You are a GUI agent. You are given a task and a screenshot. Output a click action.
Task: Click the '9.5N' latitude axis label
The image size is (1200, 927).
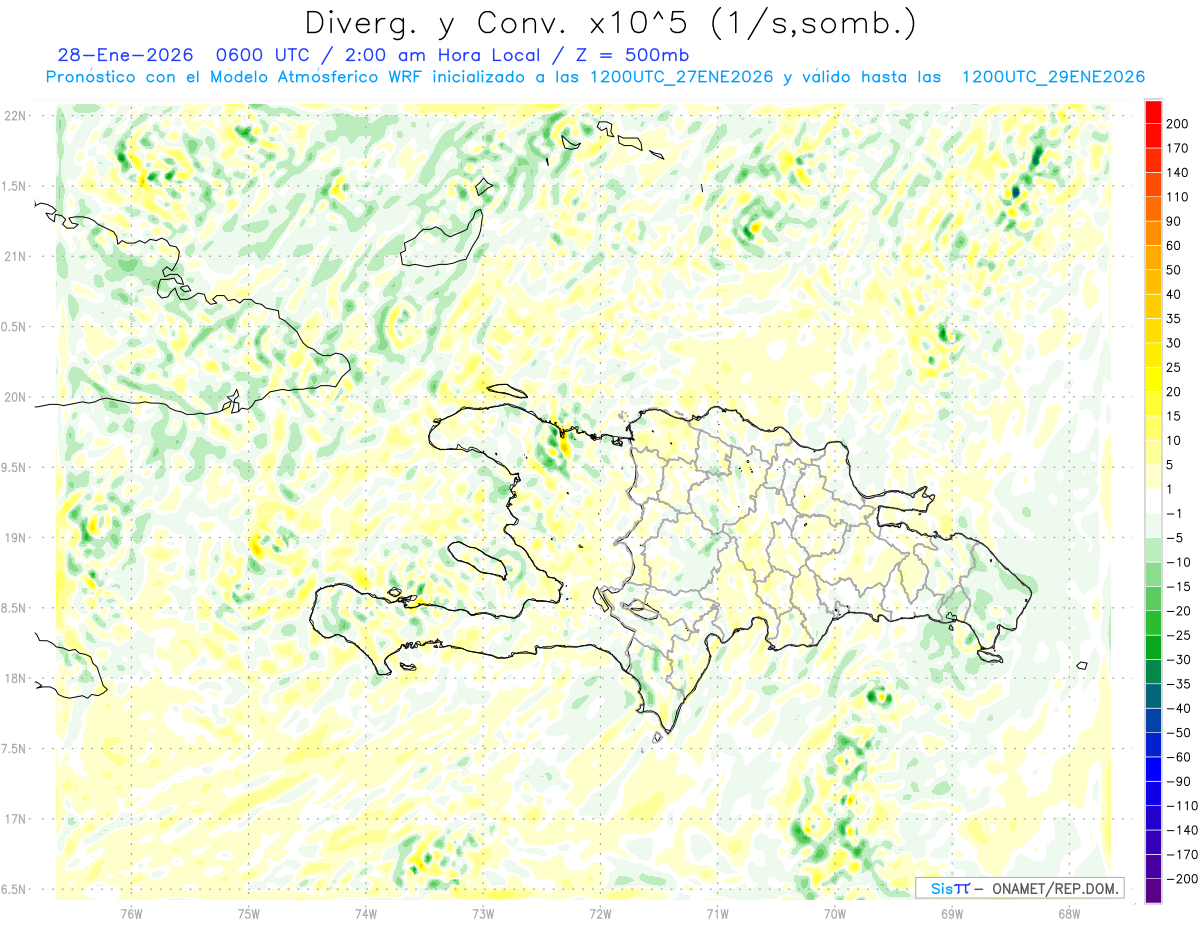(x=15, y=468)
